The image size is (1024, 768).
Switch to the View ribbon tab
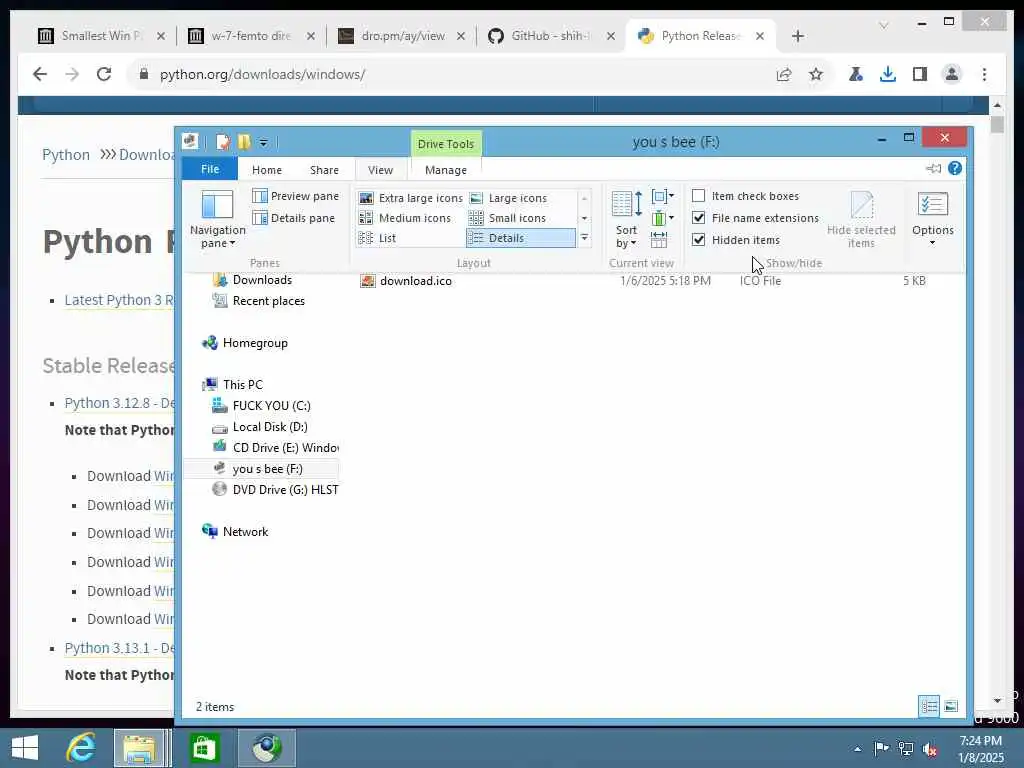(x=380, y=170)
